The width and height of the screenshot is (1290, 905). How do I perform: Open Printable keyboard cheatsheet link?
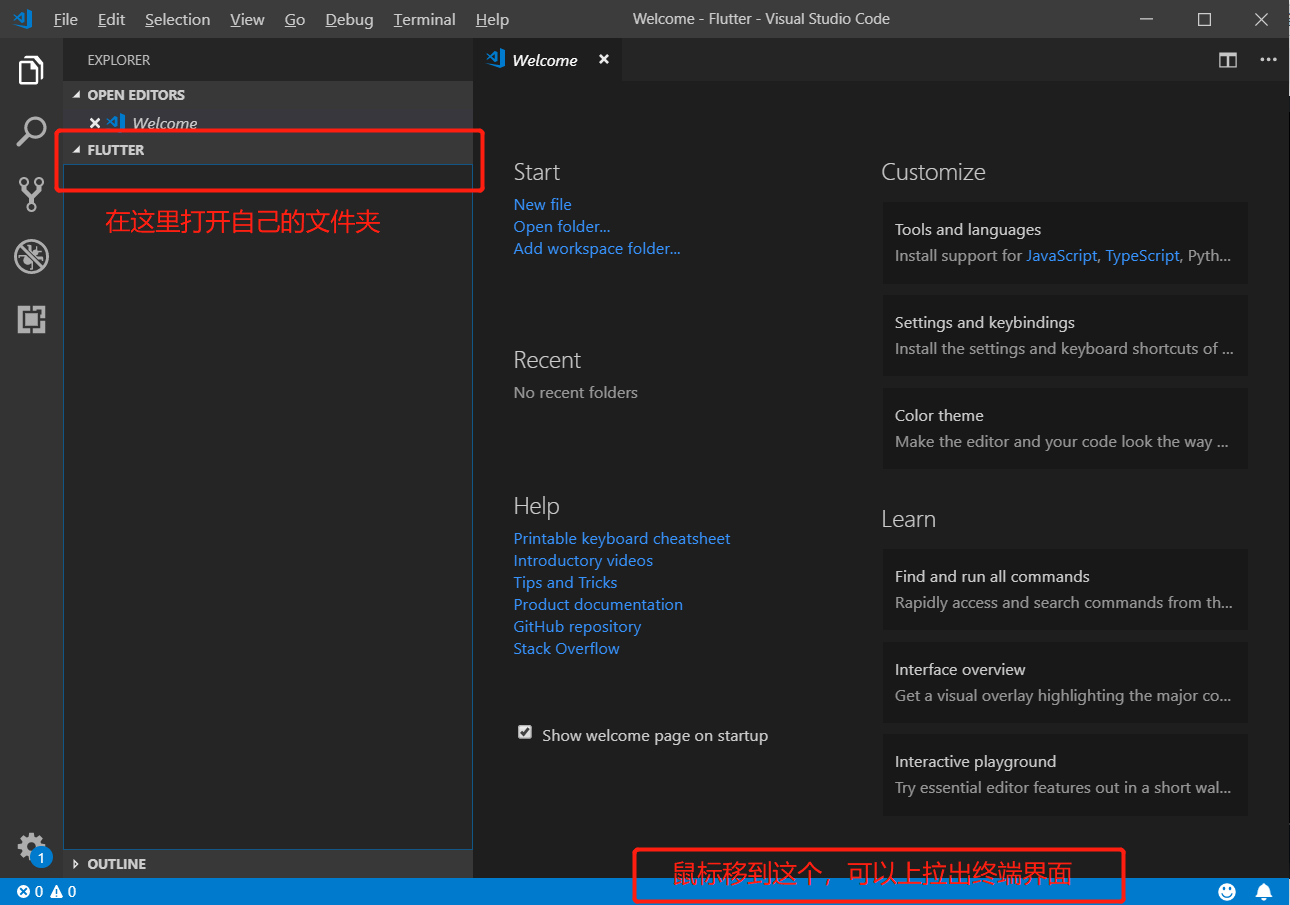coord(622,538)
